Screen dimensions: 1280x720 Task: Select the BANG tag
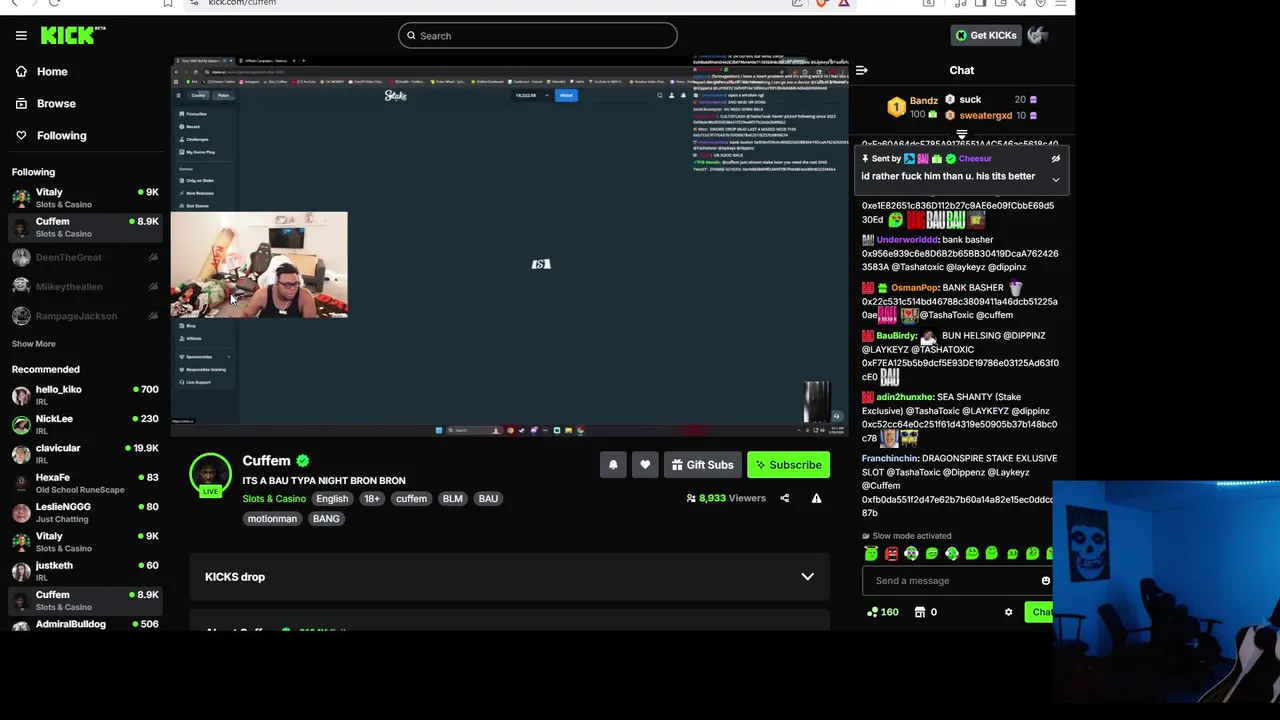[x=326, y=519]
